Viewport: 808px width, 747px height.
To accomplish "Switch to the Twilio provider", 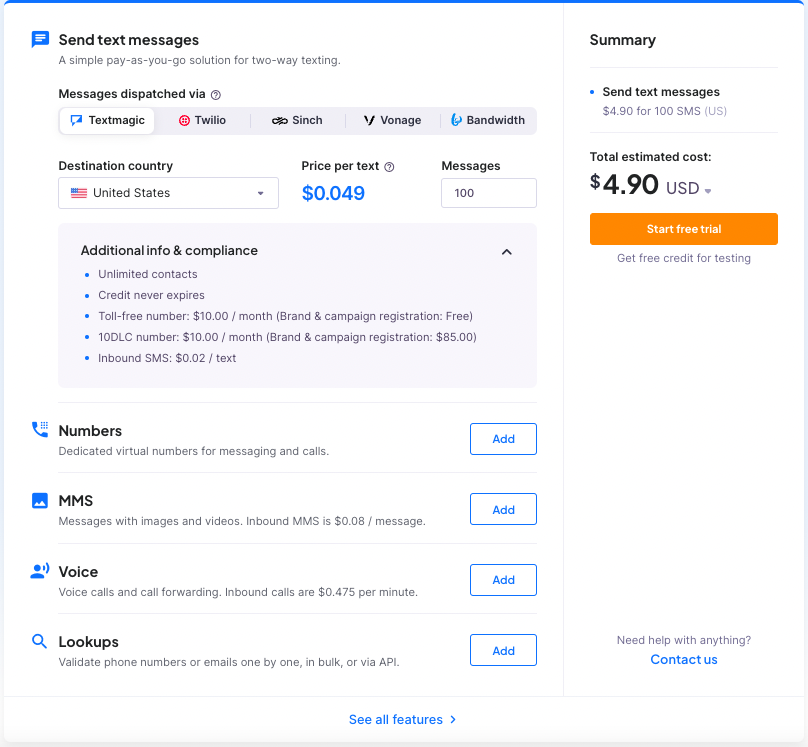I will pyautogui.click(x=202, y=120).
